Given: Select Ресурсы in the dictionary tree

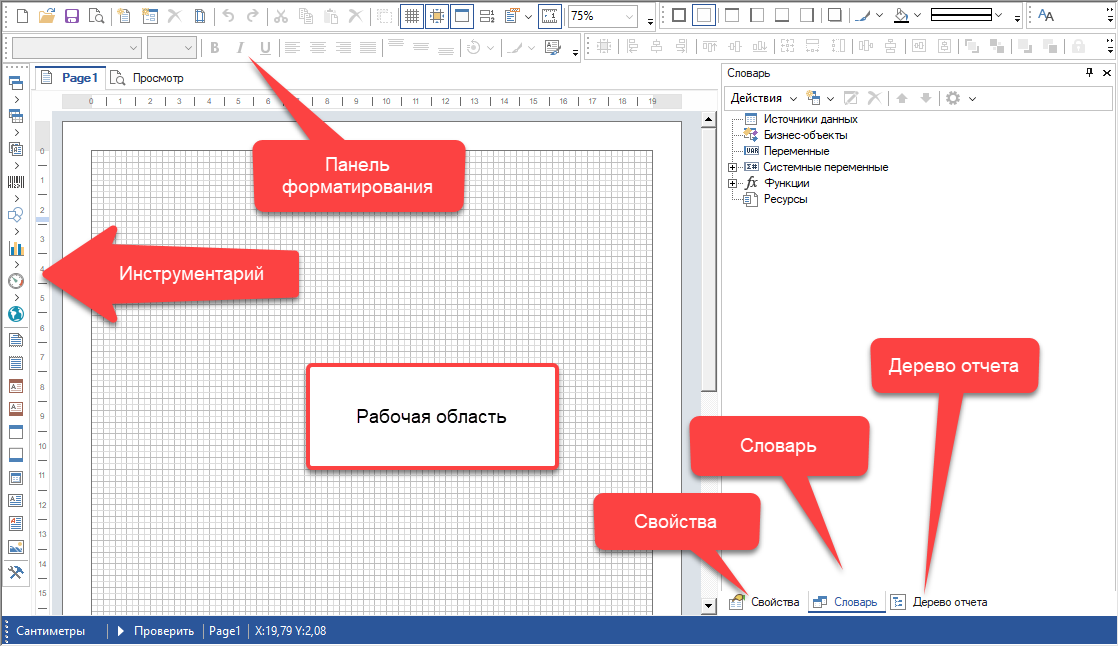Looking at the screenshot, I should click(786, 199).
